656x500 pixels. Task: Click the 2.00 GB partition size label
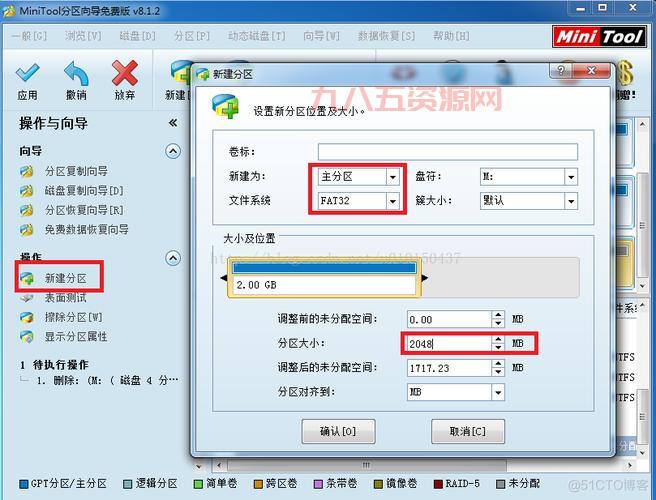coord(256,285)
